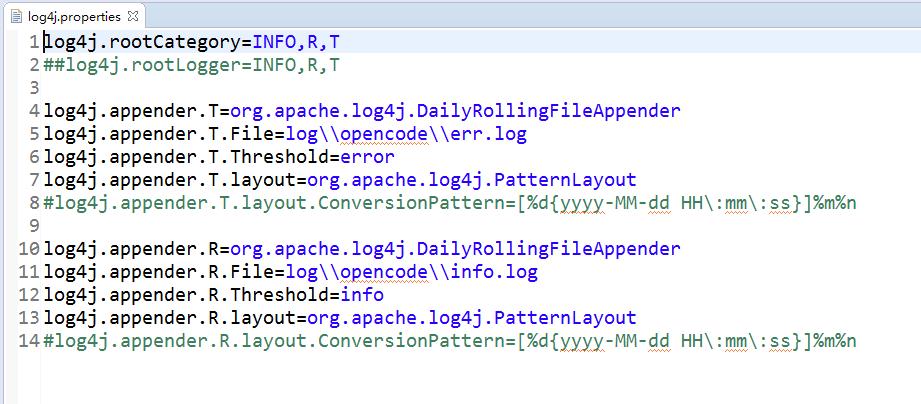Viewport: 921px width, 404px height.
Task: Close the log4j.properties tab
Action: coord(133,16)
